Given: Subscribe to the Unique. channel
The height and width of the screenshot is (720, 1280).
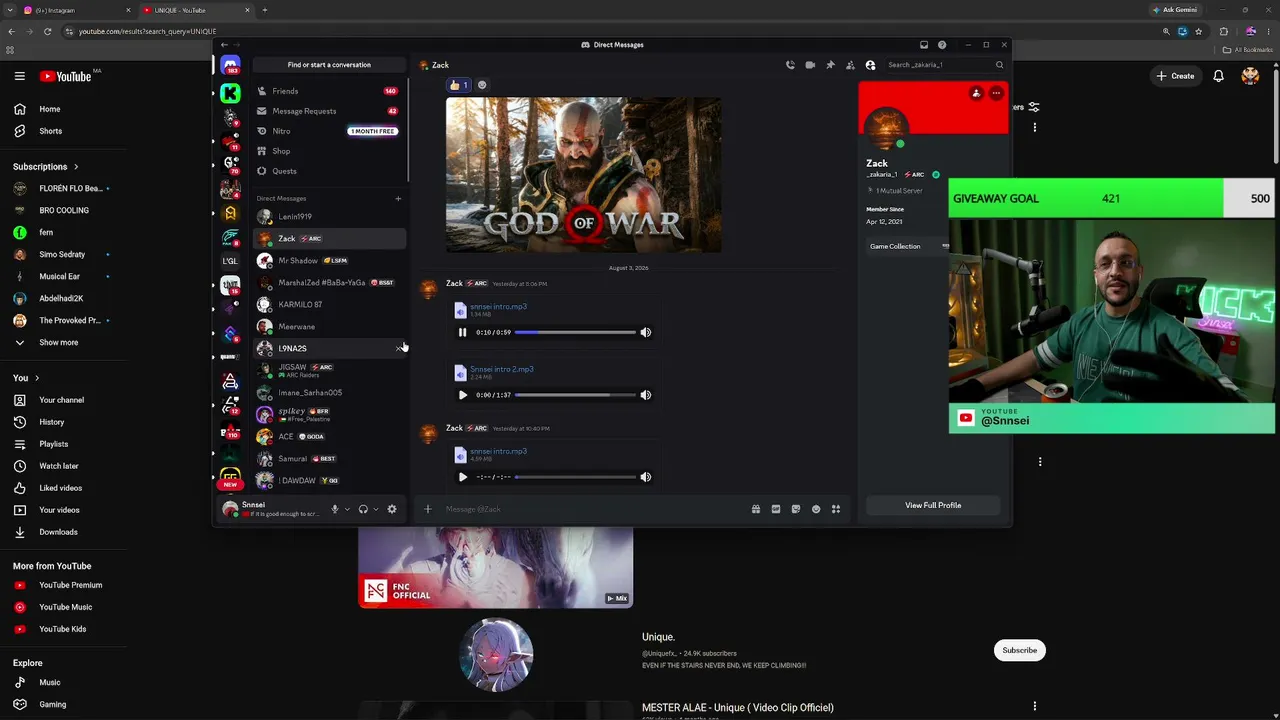Looking at the screenshot, I should tap(1020, 650).
